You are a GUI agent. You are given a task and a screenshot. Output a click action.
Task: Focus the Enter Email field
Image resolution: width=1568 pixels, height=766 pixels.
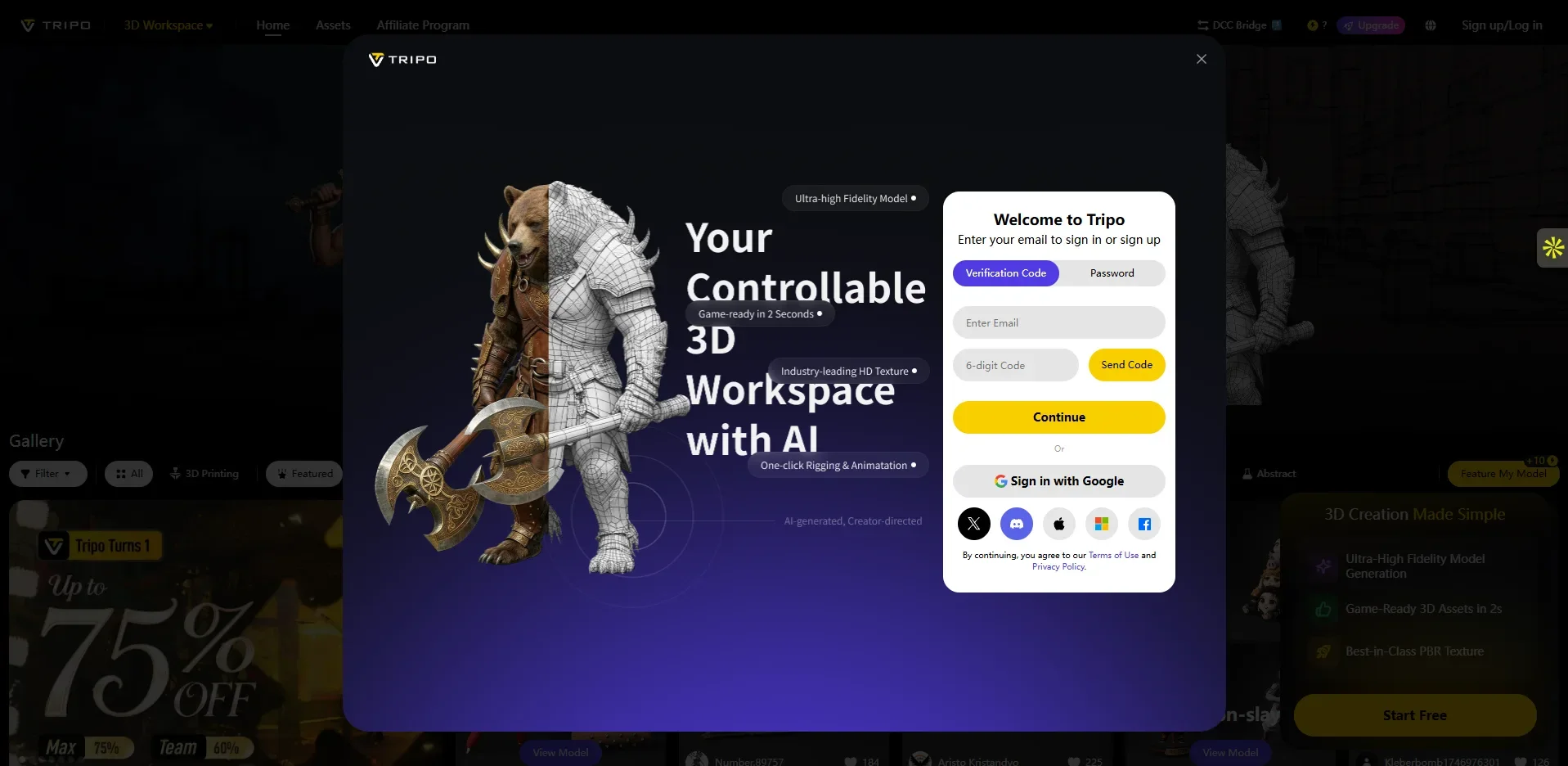tap(1058, 322)
